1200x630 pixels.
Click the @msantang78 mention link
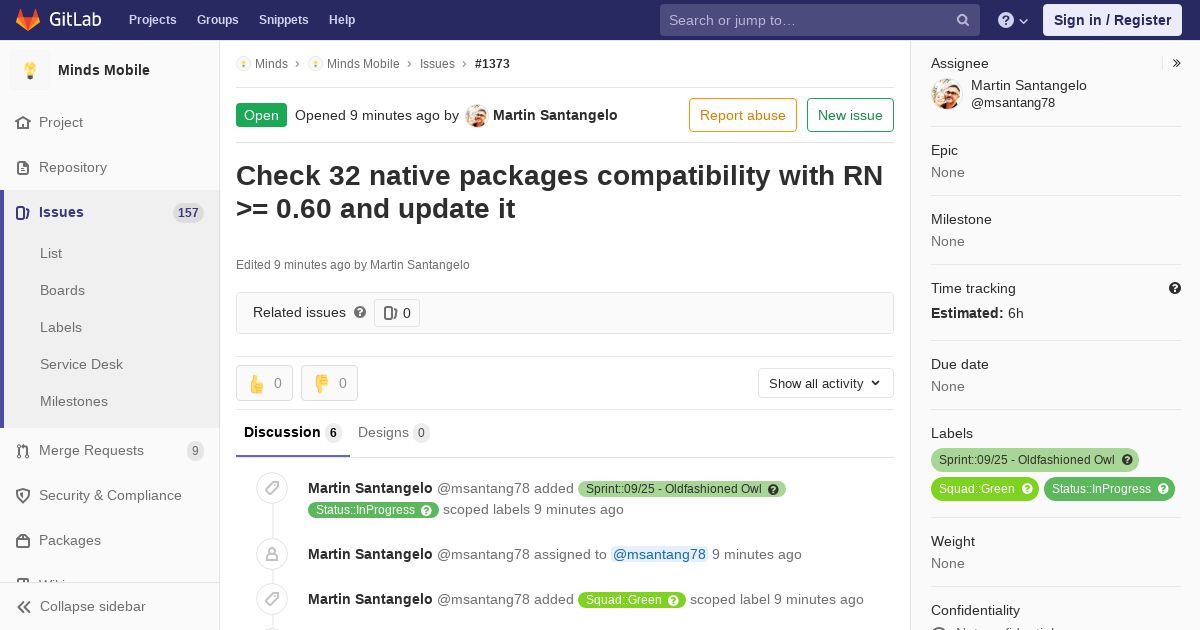tap(659, 554)
